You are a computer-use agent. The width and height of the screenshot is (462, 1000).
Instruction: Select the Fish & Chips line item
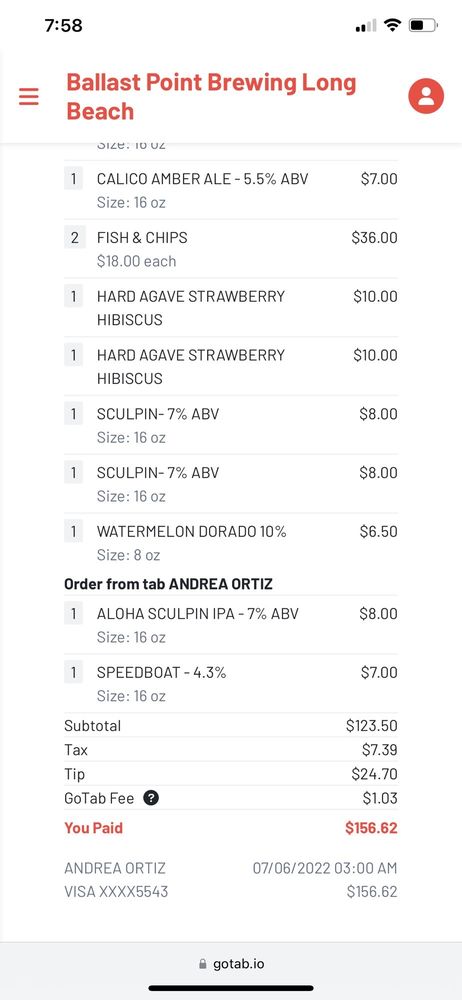(231, 249)
